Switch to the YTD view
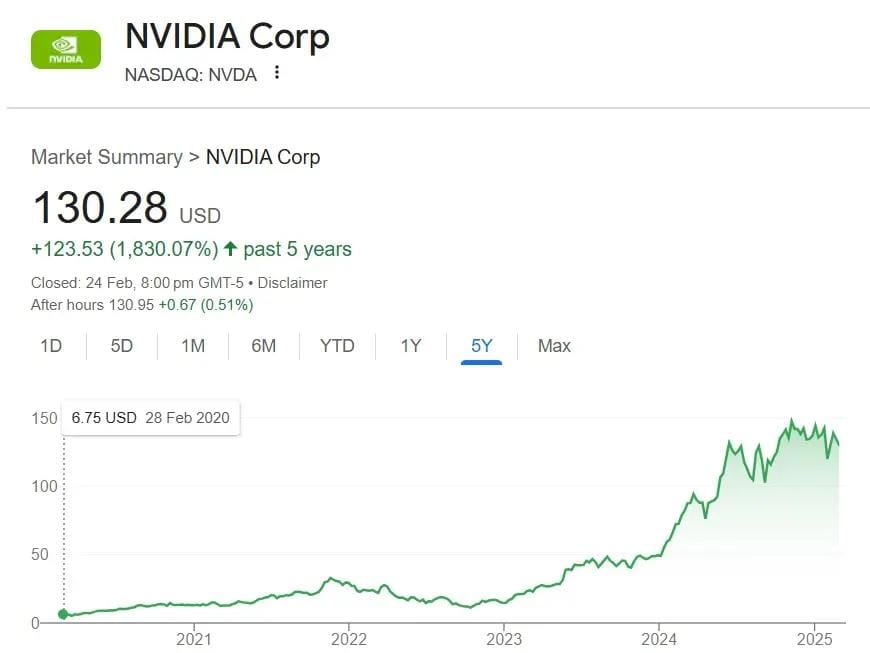The width and height of the screenshot is (870, 653). pyautogui.click(x=337, y=346)
